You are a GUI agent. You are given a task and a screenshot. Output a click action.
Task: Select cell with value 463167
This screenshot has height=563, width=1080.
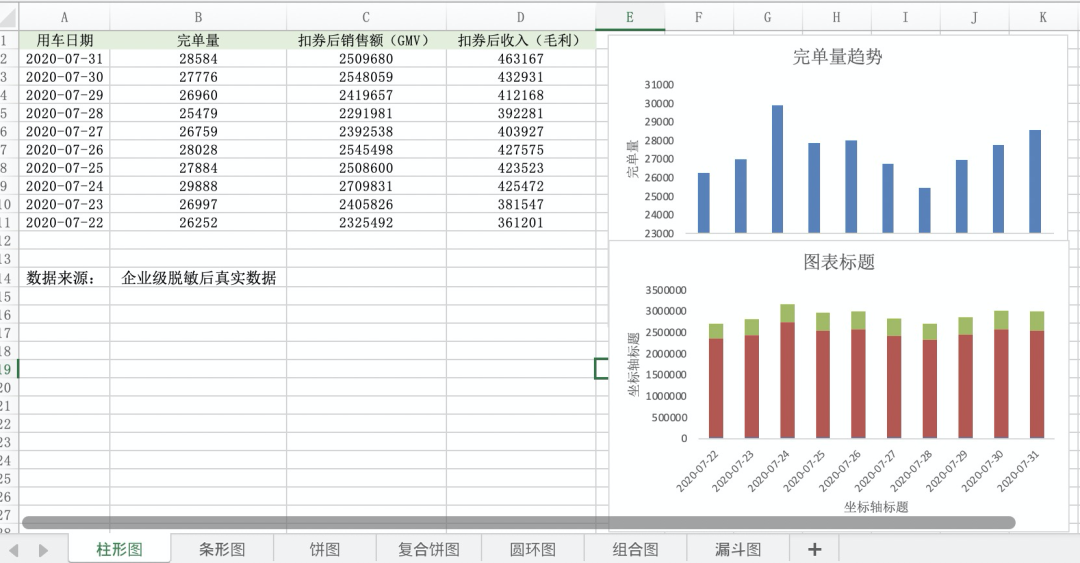521,59
